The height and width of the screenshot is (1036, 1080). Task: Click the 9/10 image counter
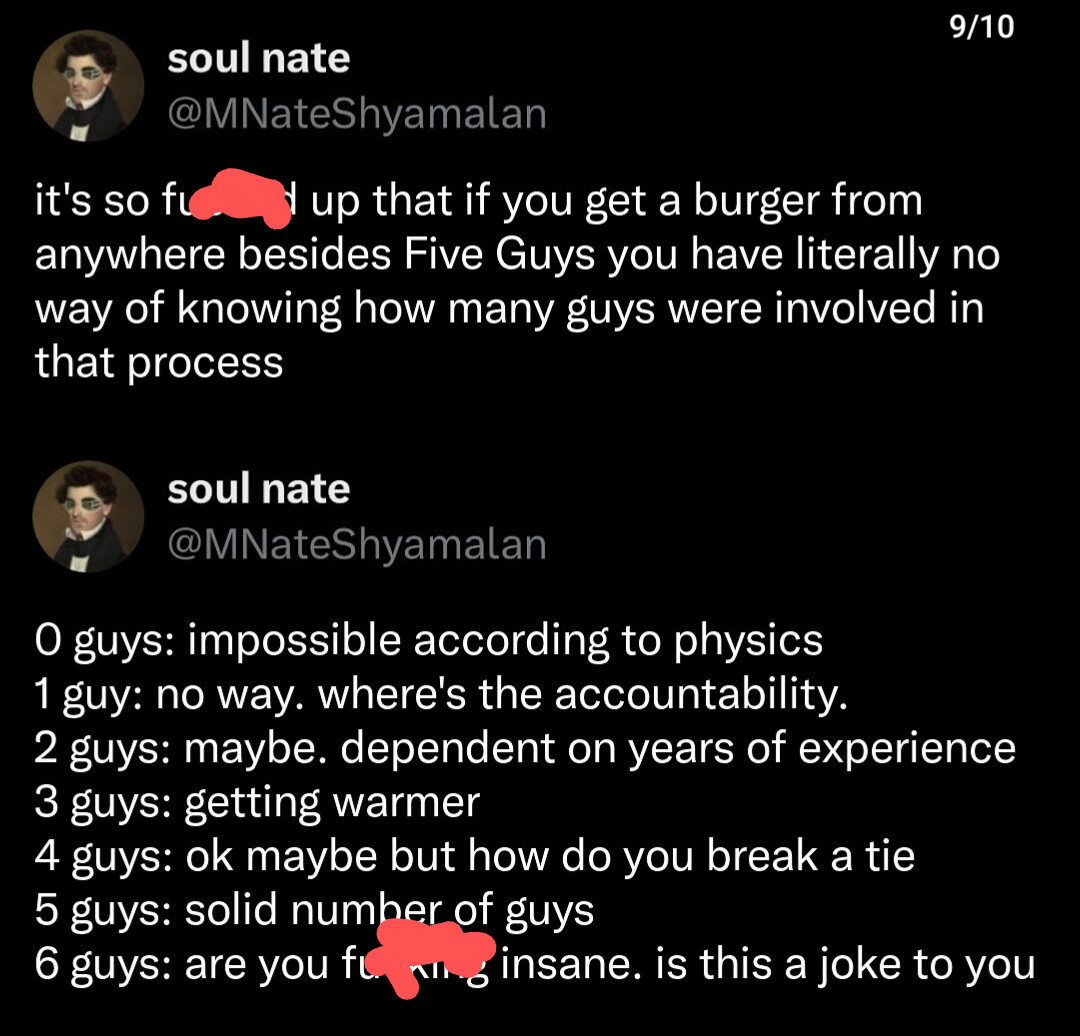pyautogui.click(x=982, y=27)
